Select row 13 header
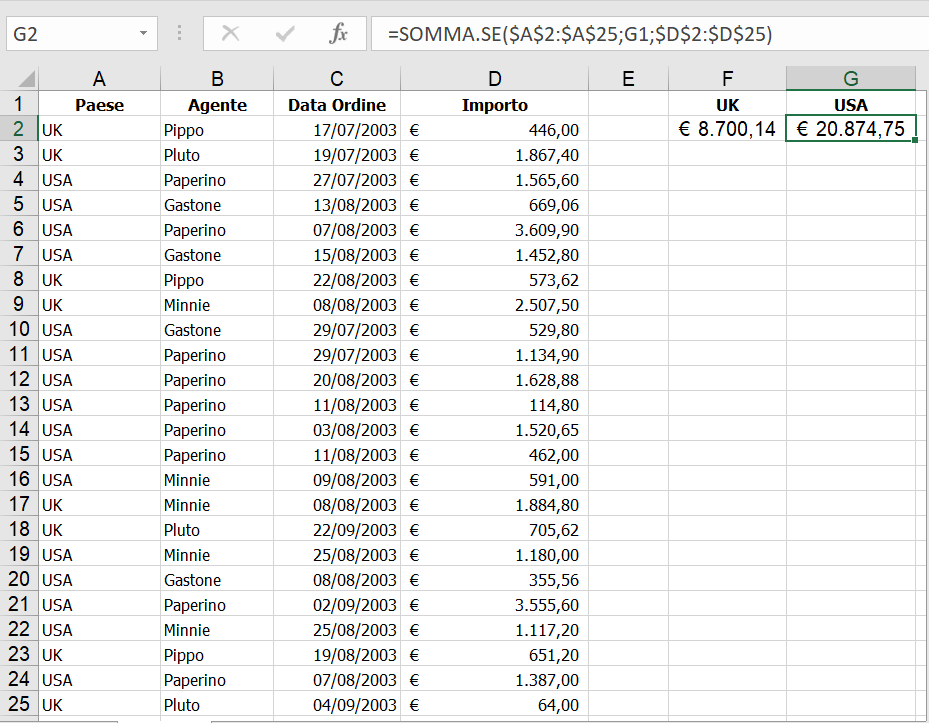This screenshot has height=723, width=929. [19, 404]
